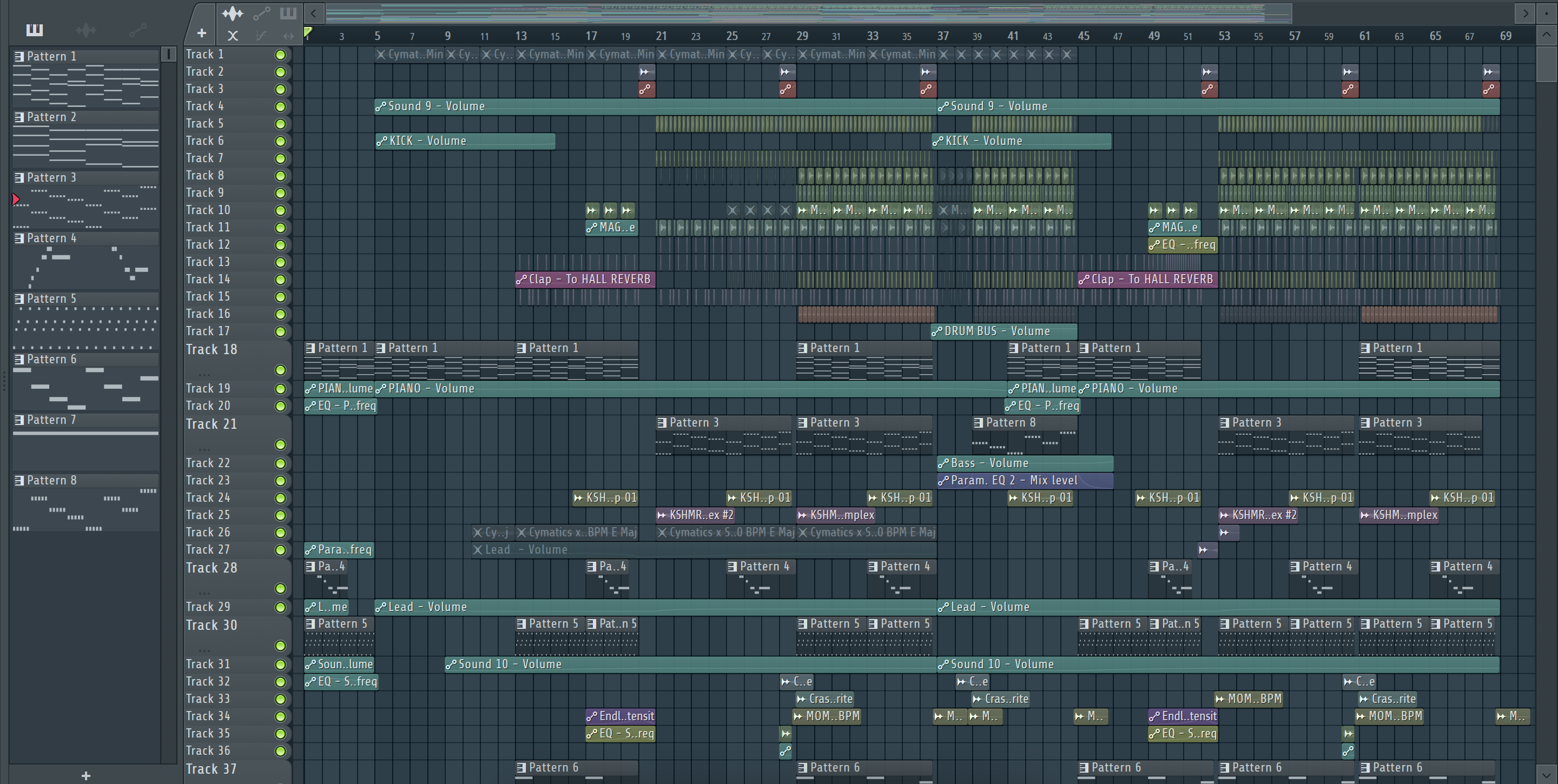Image resolution: width=1558 pixels, height=784 pixels.
Task: Select first MOM..BPM clip on Track 34
Action: tap(827, 716)
